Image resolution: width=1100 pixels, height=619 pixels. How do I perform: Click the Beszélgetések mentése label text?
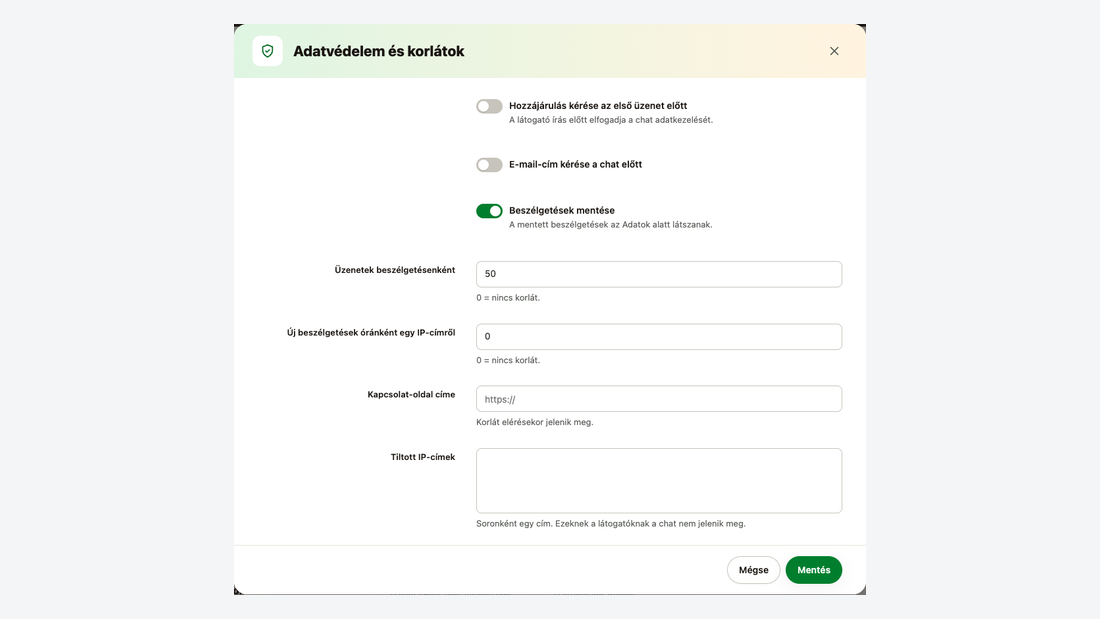[562, 211]
